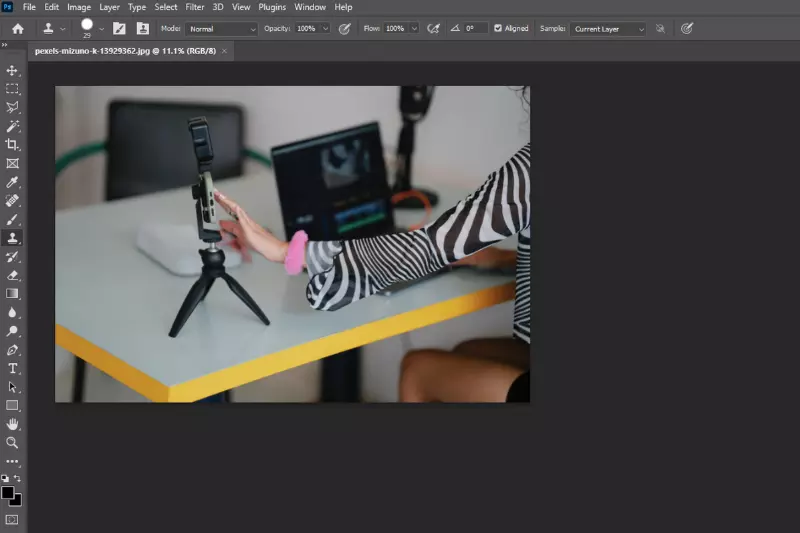Viewport: 800px width, 533px height.
Task: Open the Window menu
Action: coord(310,7)
